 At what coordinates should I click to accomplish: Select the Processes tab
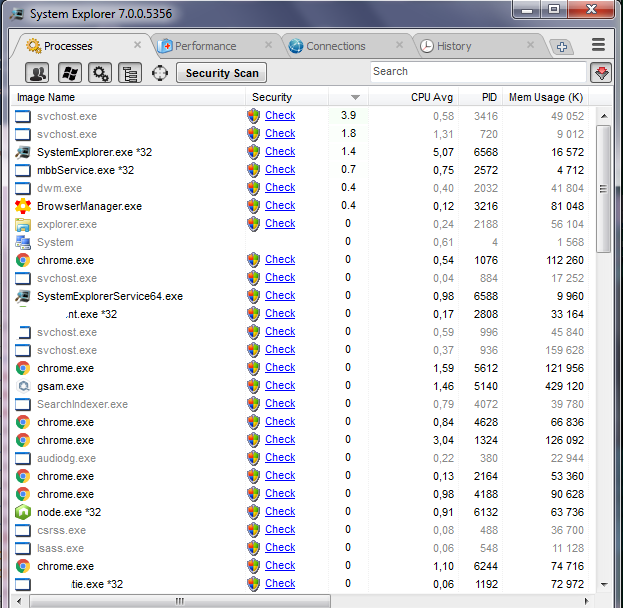coord(68,46)
